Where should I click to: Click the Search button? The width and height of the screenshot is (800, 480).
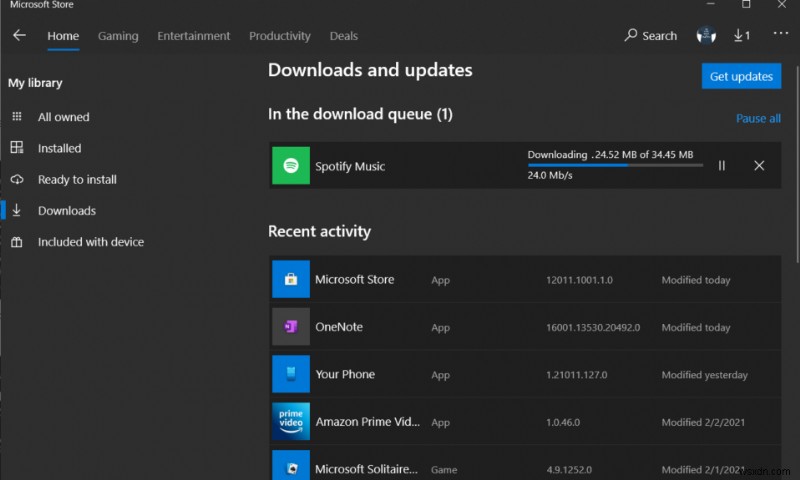[651, 35]
